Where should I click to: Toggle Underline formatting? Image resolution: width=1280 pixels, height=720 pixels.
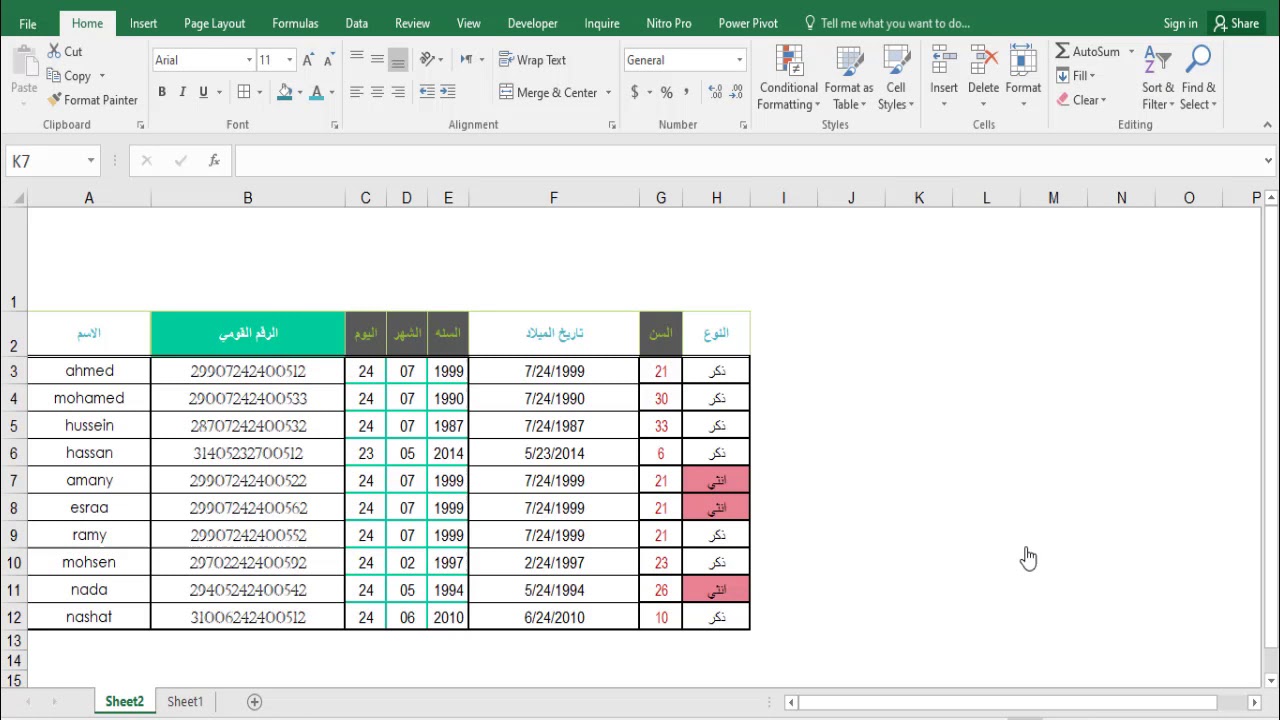tap(203, 92)
